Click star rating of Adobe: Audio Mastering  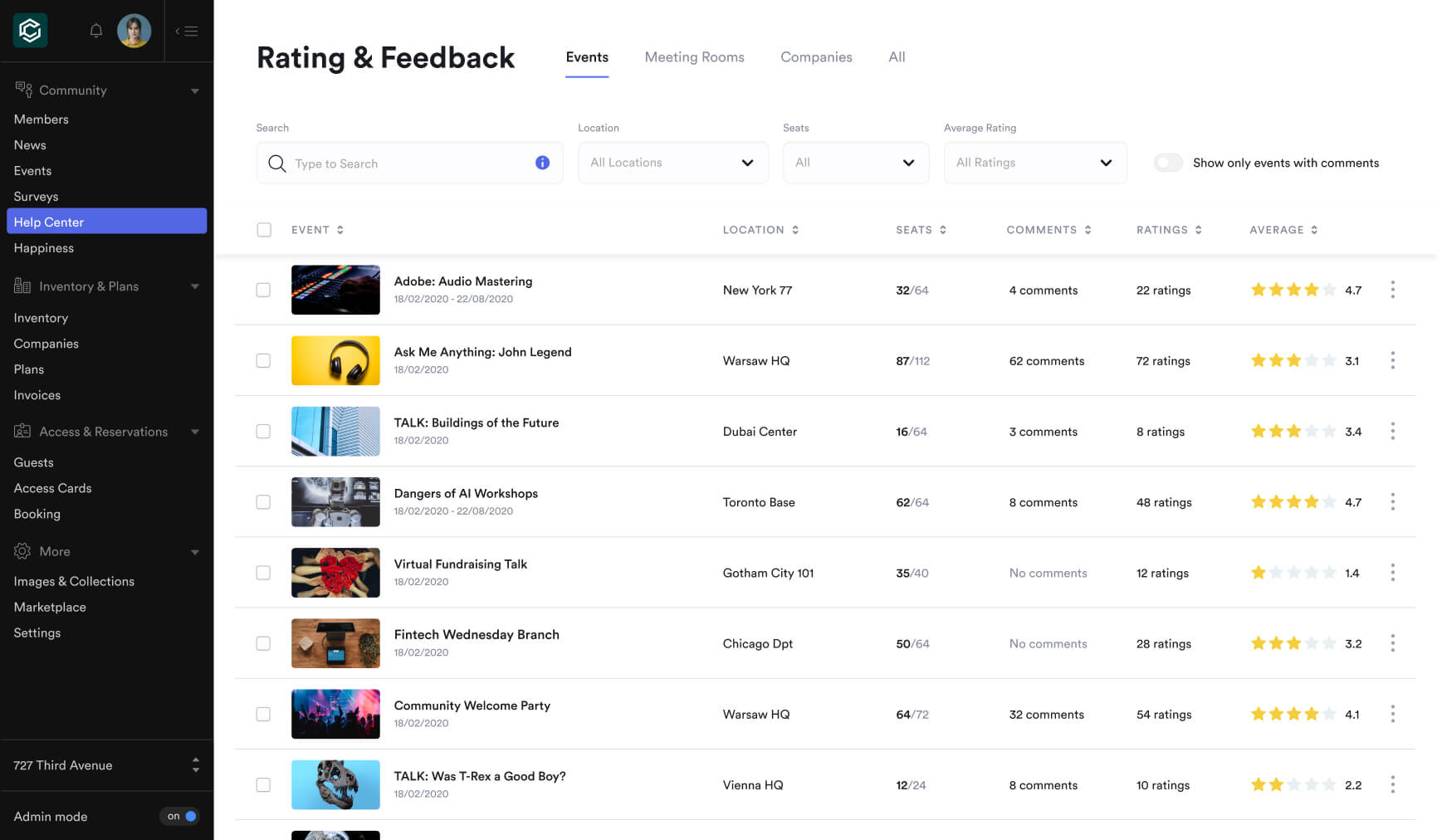1293,290
